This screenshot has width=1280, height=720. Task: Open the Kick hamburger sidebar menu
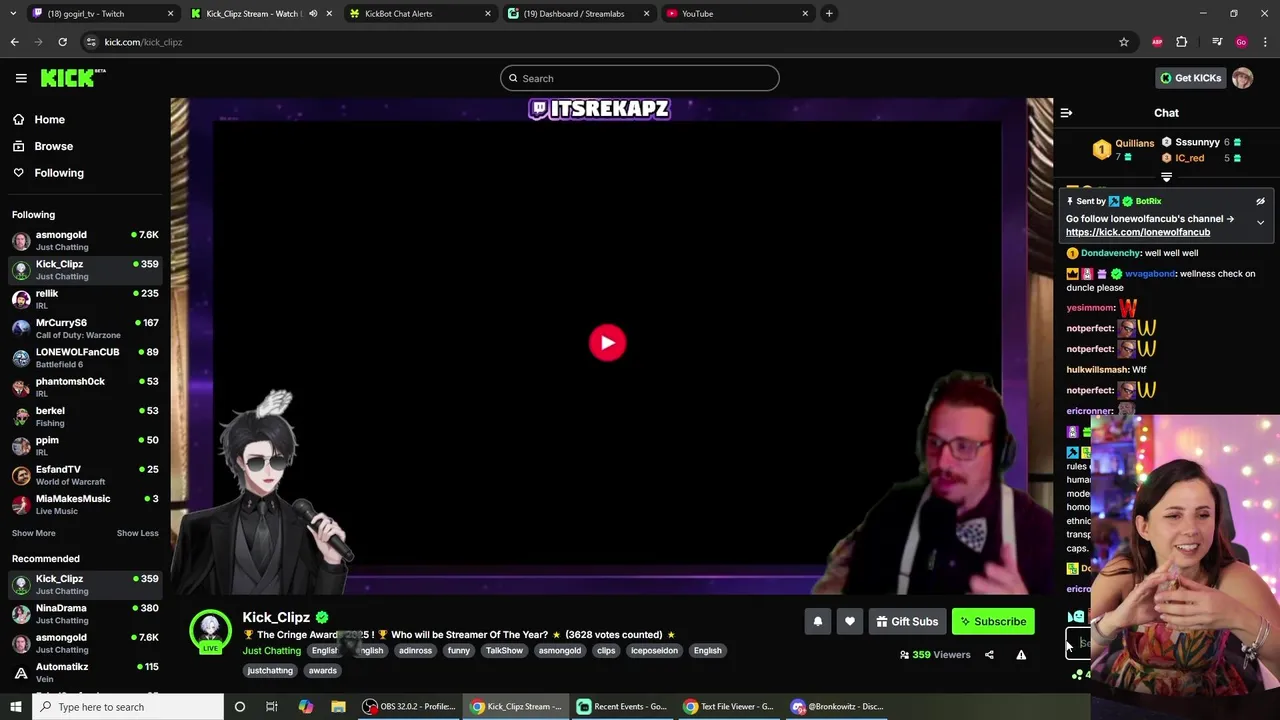tap(21, 78)
